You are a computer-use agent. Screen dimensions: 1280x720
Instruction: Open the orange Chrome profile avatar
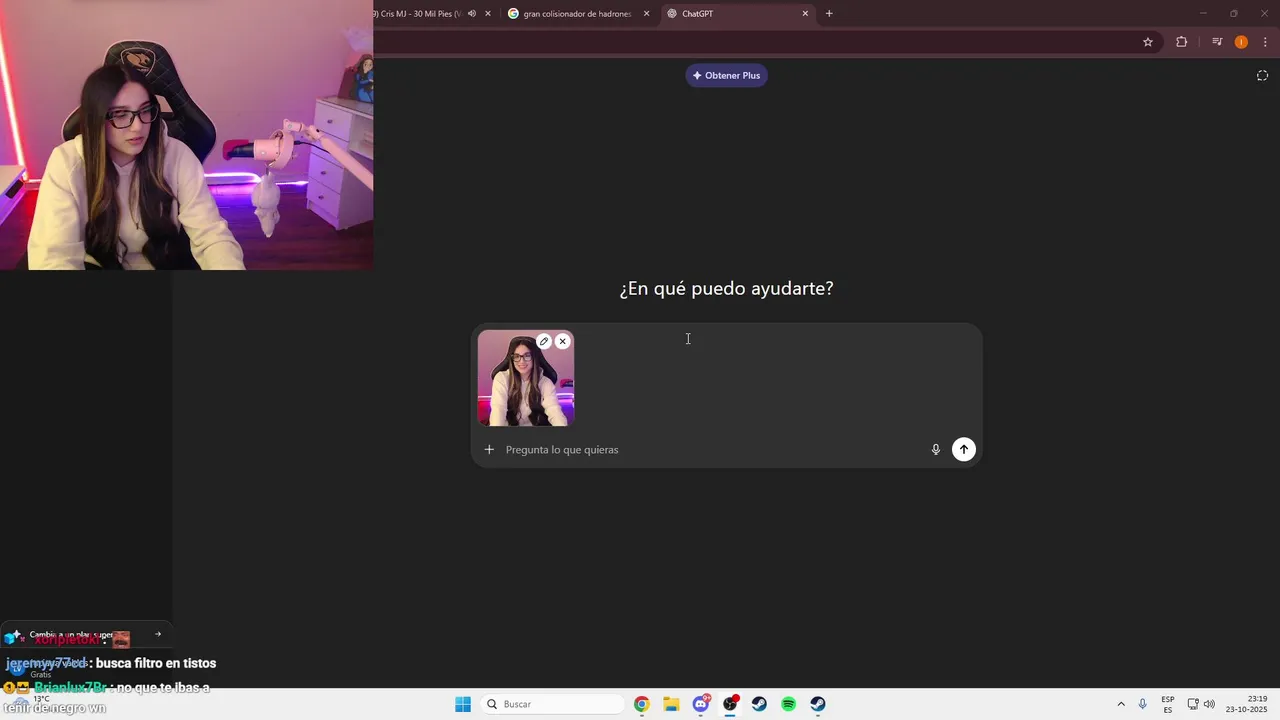(1241, 42)
